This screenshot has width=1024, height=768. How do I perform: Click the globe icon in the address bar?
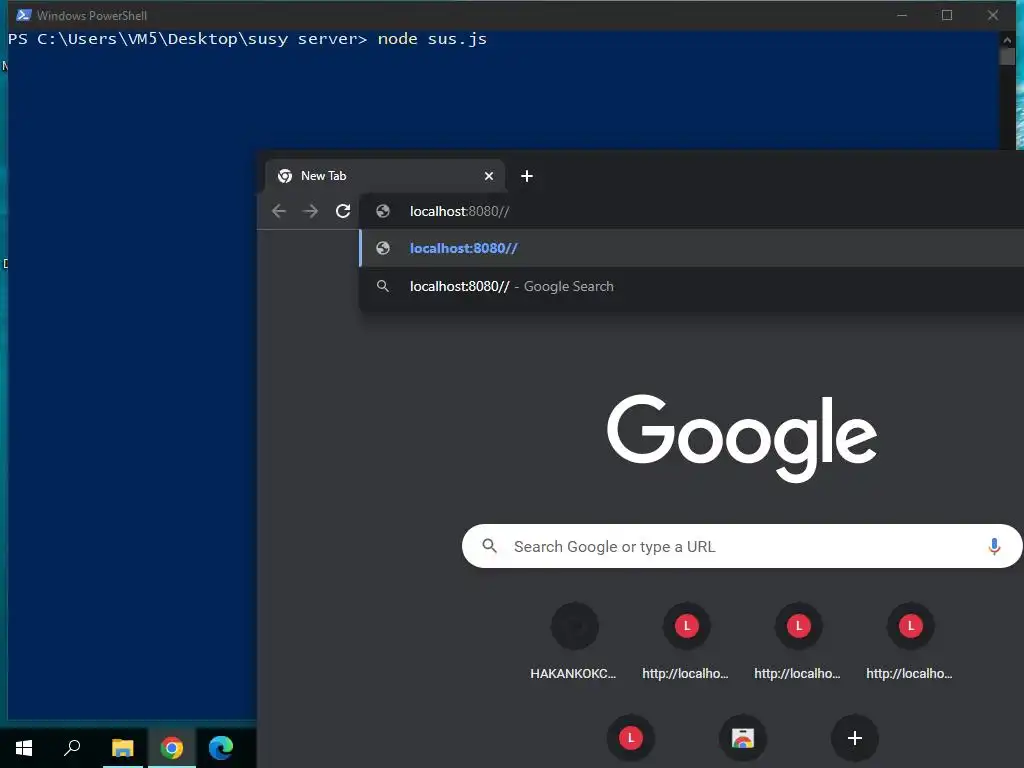(383, 211)
